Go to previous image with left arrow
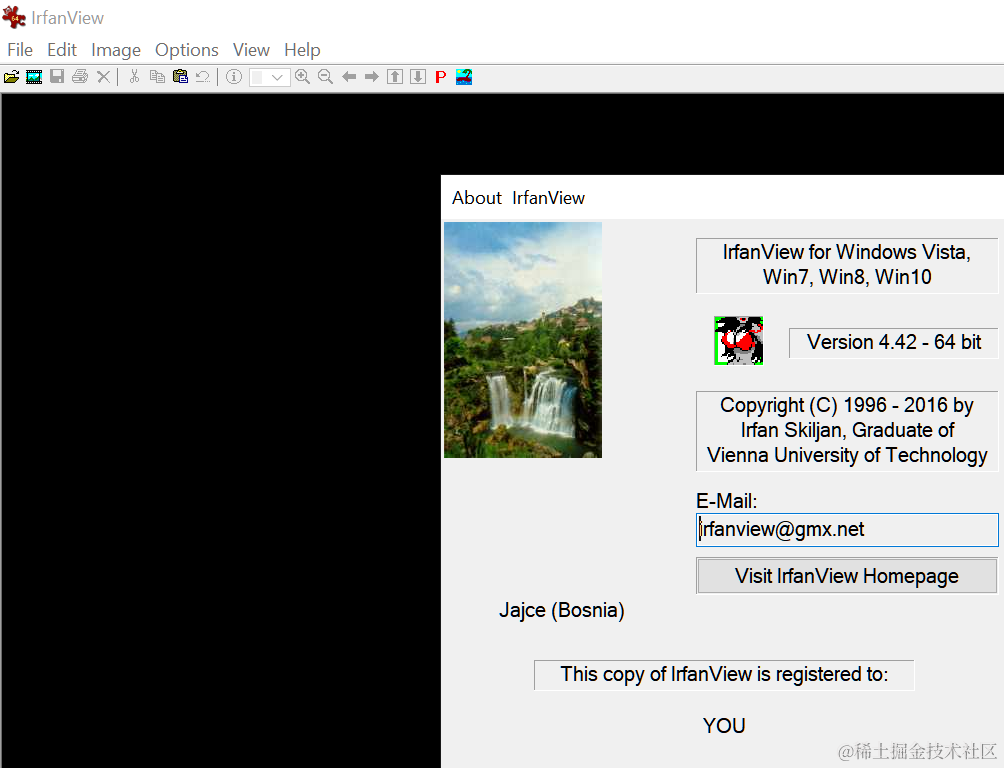The image size is (1004, 768). click(349, 77)
